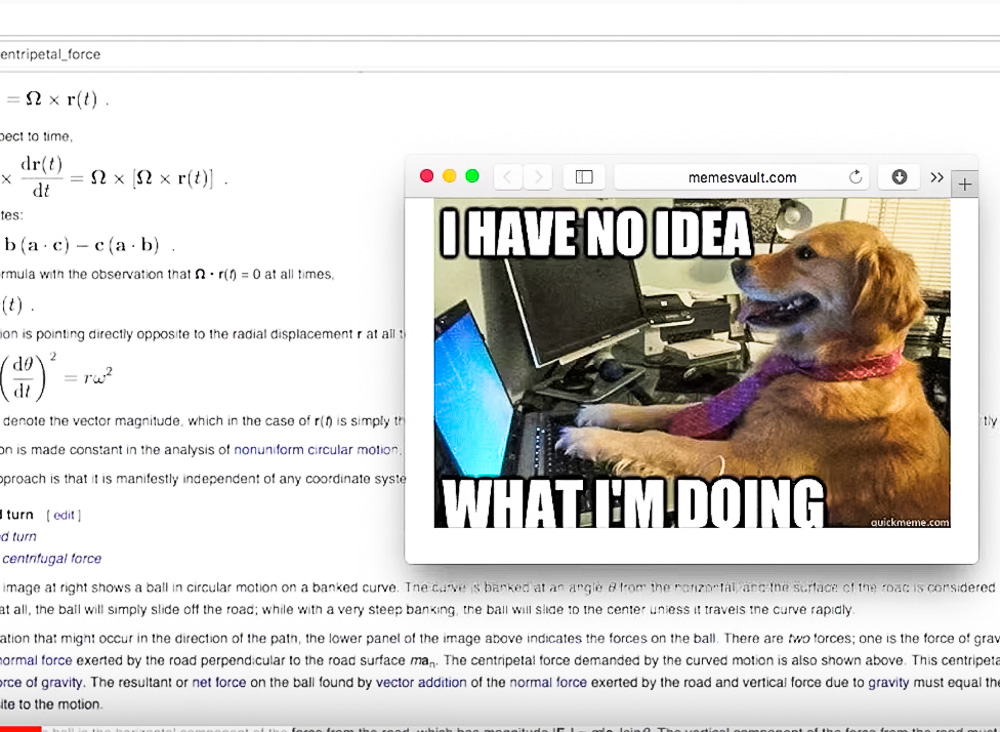1000x732 pixels.
Task: Go back using Safari's back arrow
Action: click(x=508, y=177)
